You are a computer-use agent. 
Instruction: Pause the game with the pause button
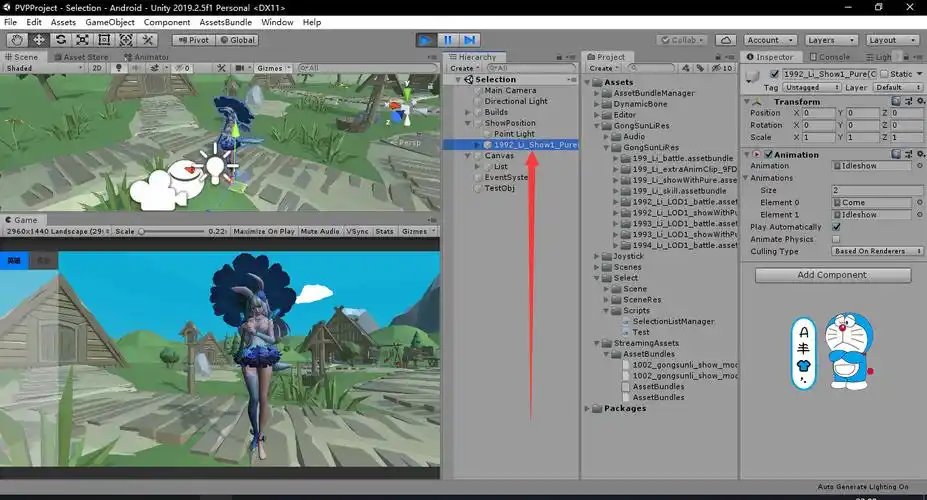point(448,40)
